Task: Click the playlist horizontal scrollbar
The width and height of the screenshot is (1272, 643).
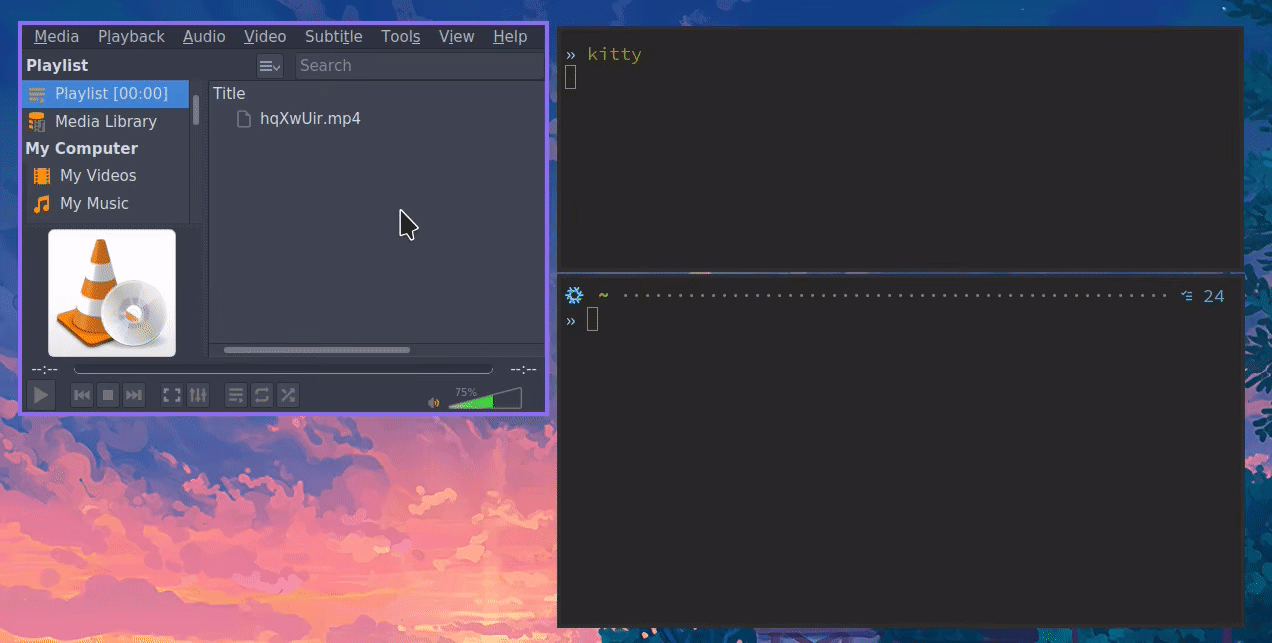Action: (x=317, y=350)
